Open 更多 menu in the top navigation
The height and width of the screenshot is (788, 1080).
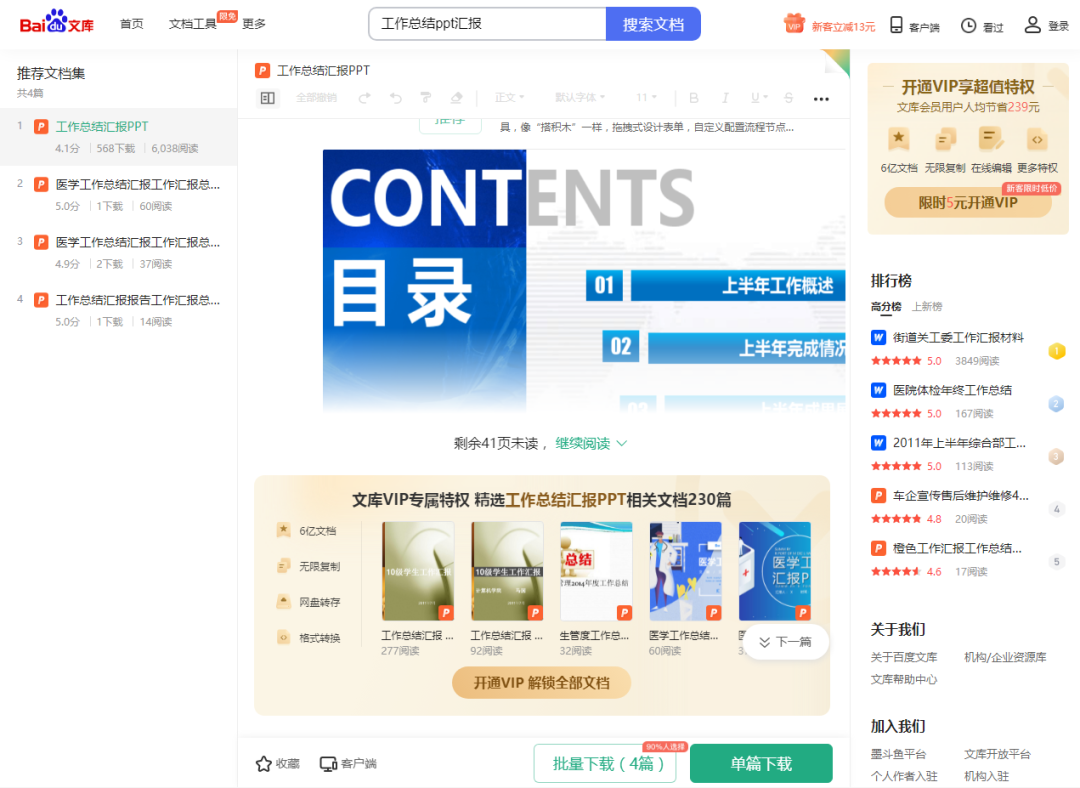[x=253, y=24]
